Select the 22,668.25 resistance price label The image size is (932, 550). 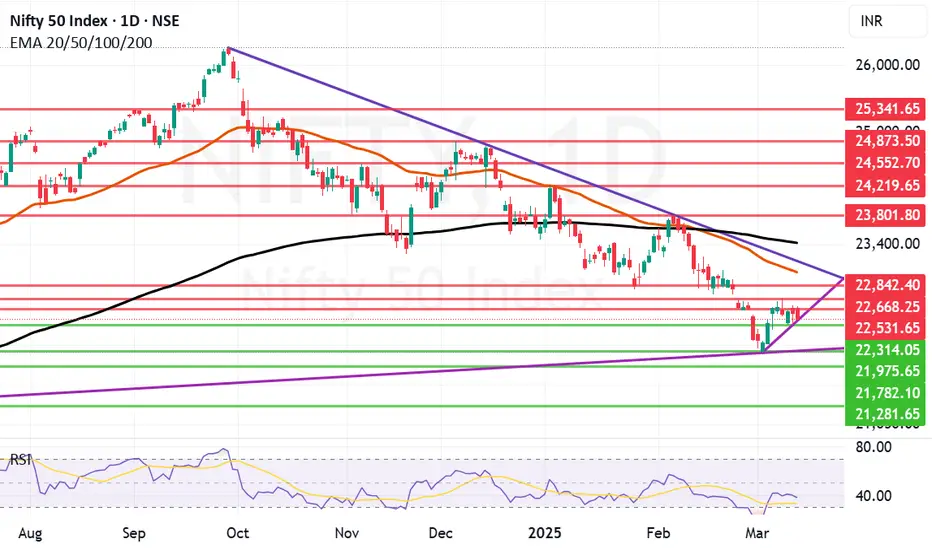coord(885,307)
